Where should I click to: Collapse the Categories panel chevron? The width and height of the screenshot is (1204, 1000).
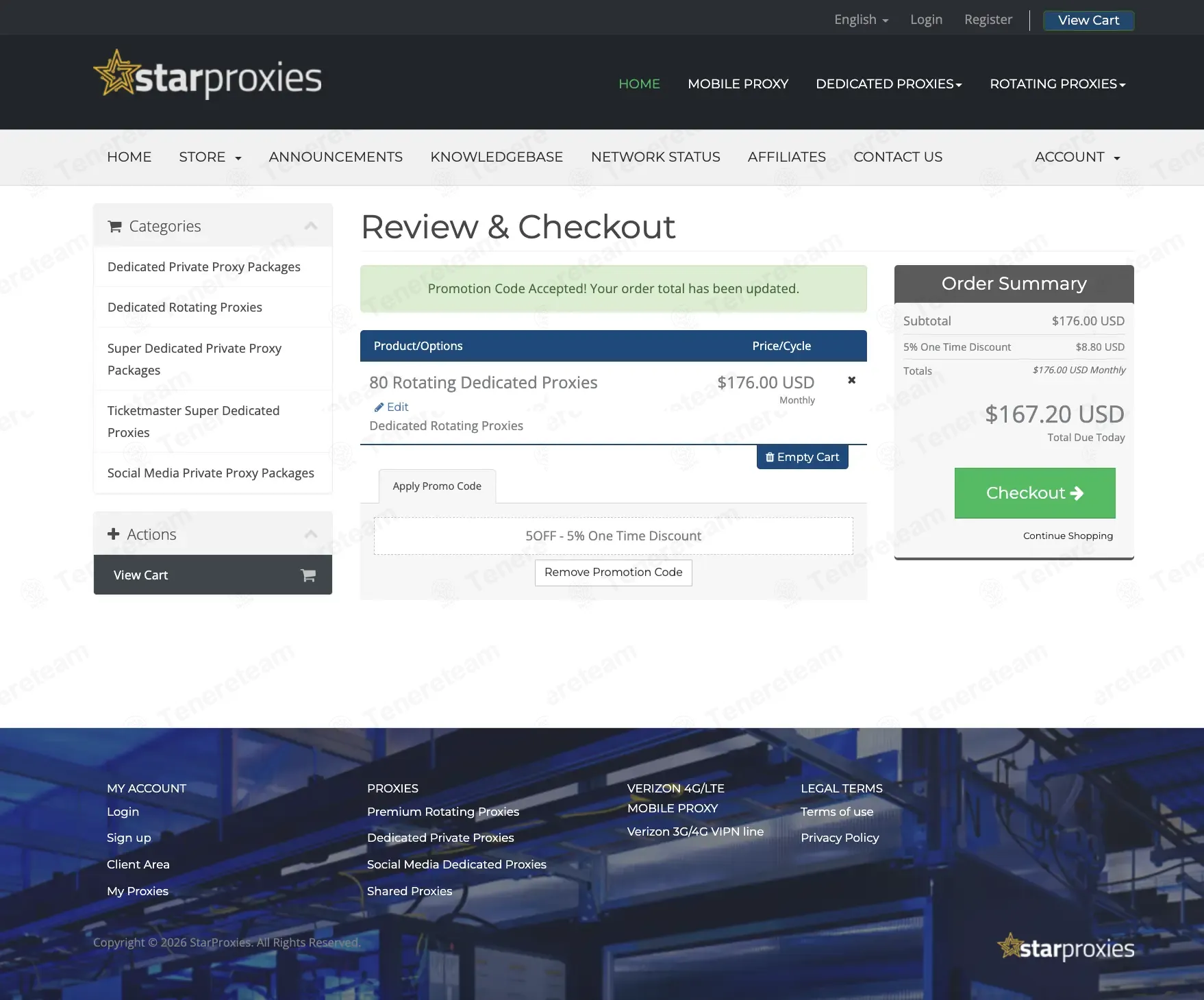click(x=311, y=226)
